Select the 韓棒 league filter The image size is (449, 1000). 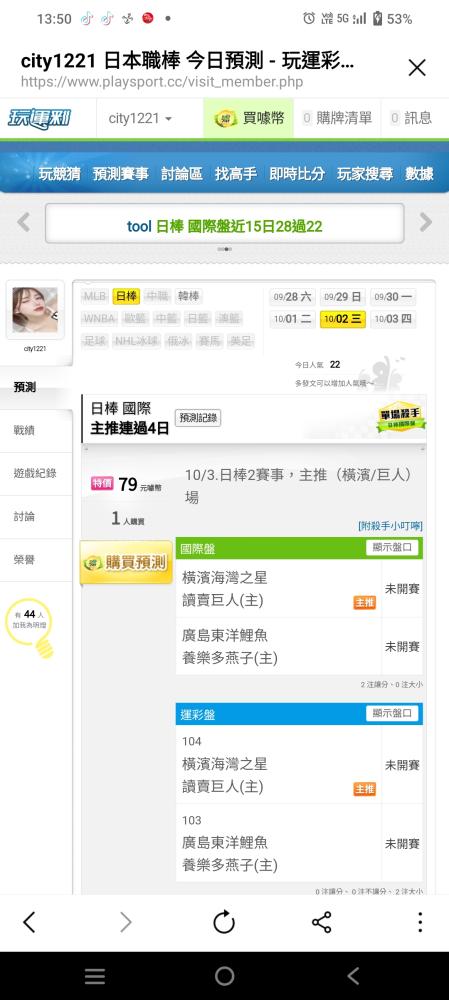pyautogui.click(x=188, y=297)
